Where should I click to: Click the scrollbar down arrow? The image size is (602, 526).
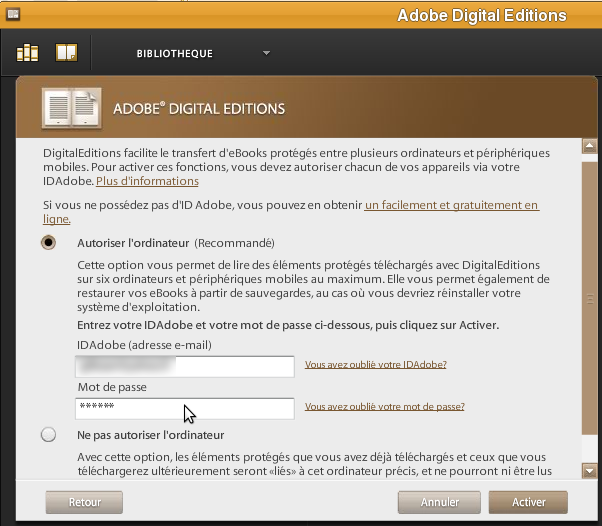[x=589, y=471]
